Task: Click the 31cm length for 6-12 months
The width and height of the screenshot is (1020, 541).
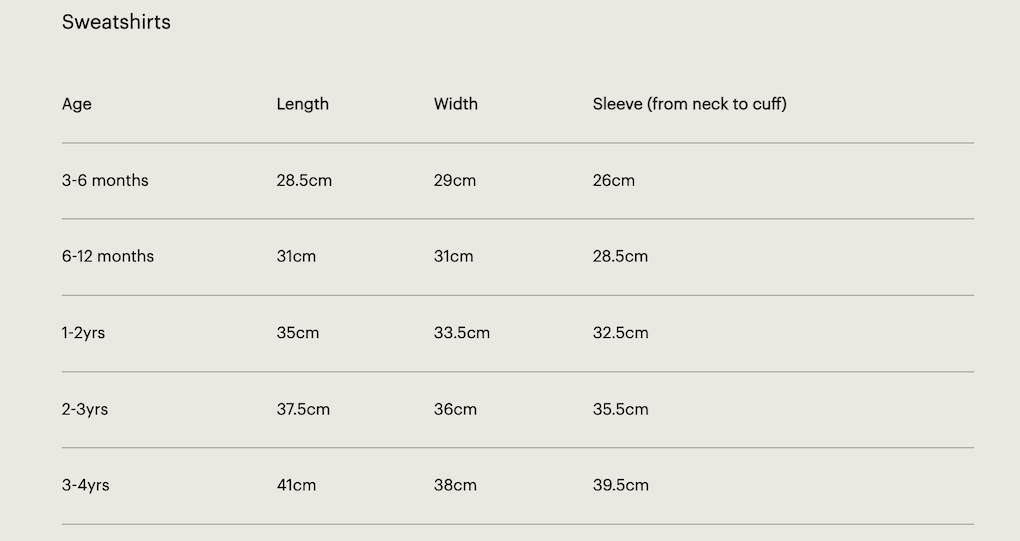Action: point(296,257)
